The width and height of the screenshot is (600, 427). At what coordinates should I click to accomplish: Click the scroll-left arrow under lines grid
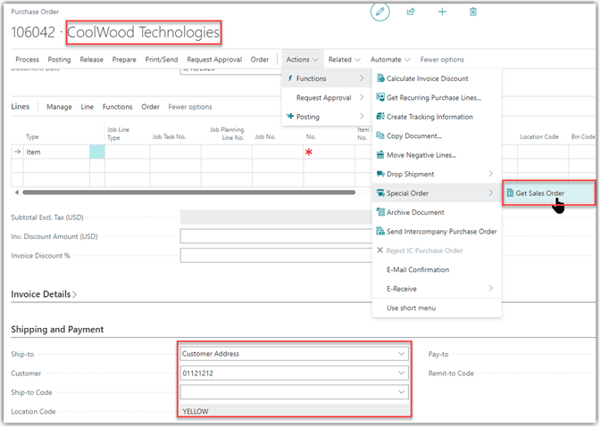tap(16, 192)
